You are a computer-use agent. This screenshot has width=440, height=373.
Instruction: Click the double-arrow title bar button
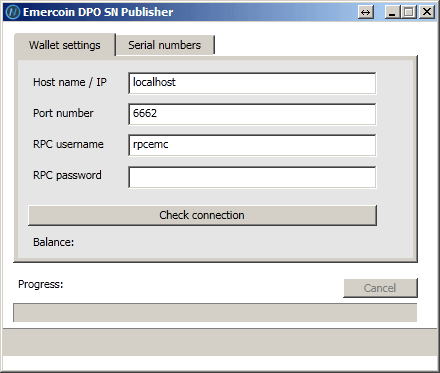click(x=366, y=12)
